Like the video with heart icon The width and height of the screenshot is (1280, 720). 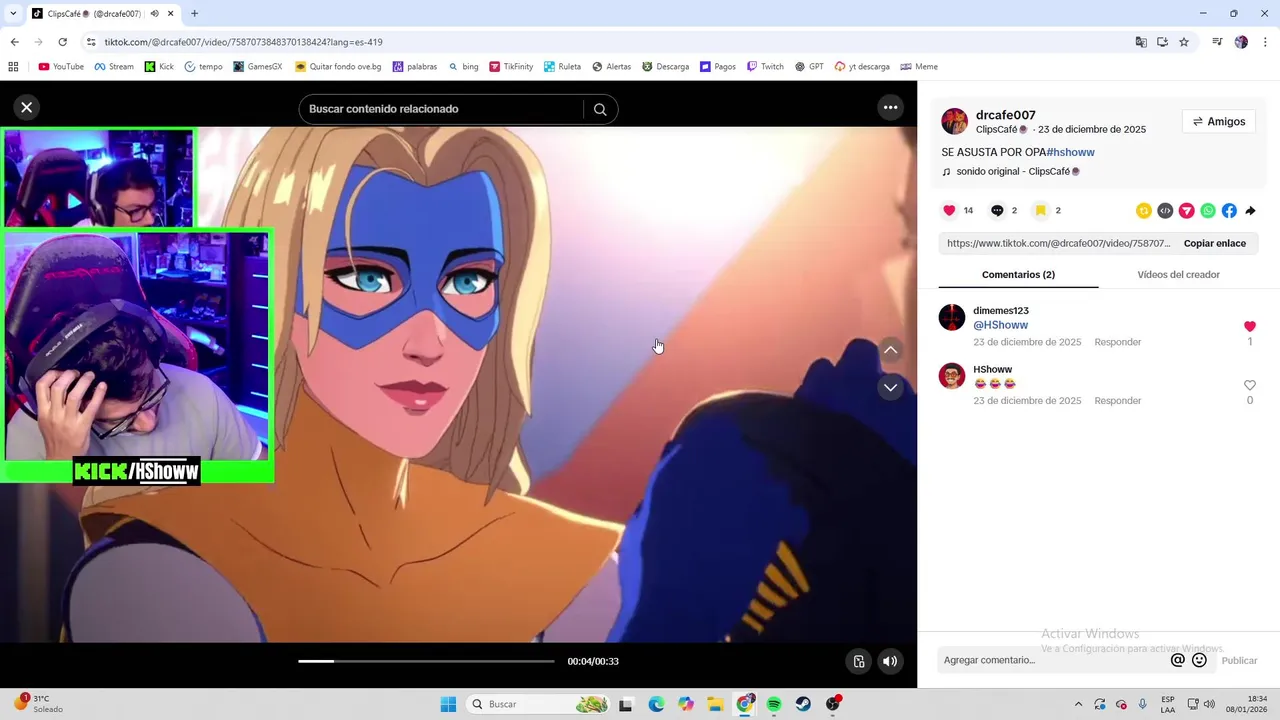[949, 210]
